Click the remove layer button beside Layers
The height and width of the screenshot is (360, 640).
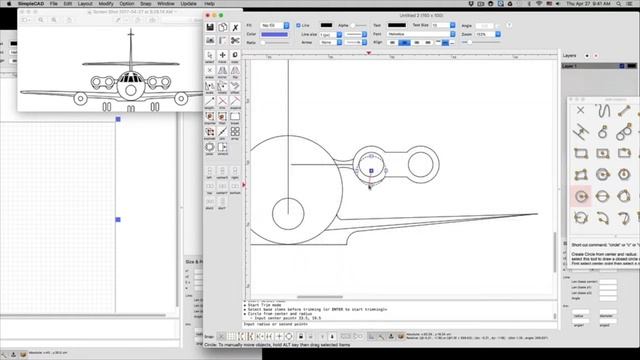596,56
